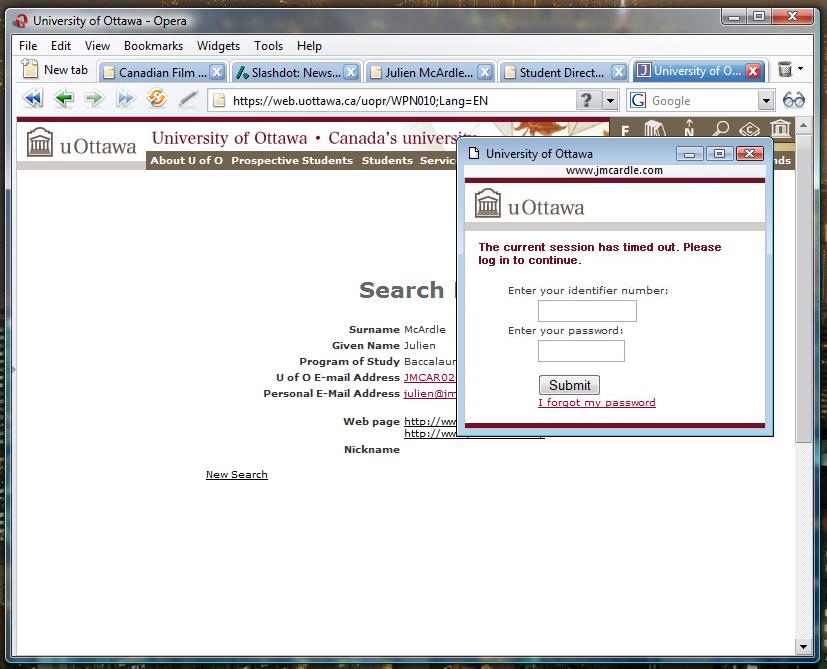Focus the identifier number input field
The width and height of the screenshot is (827, 669).
click(x=587, y=311)
